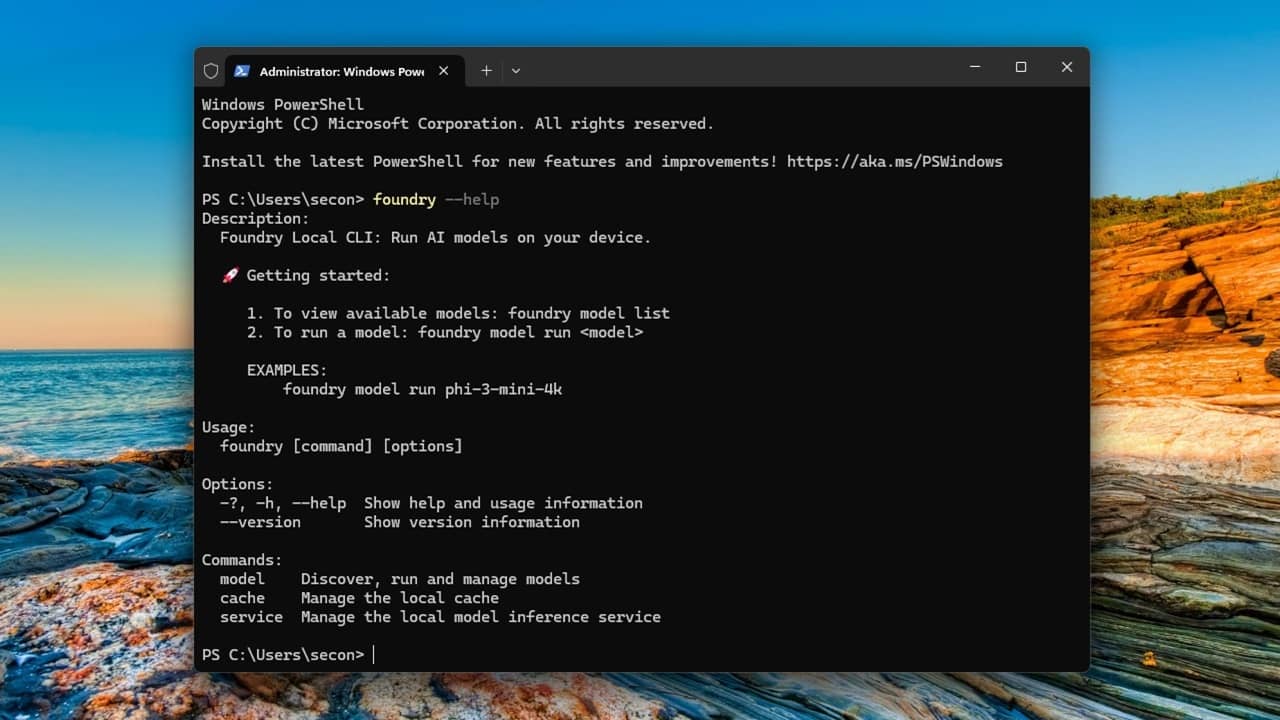
Task: Click the model command under Commands
Action: 242,578
